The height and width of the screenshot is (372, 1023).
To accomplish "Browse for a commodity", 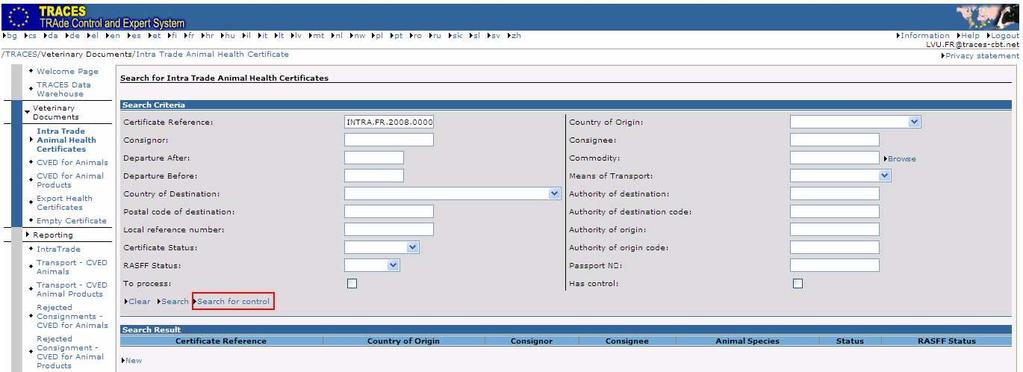I will point(900,159).
